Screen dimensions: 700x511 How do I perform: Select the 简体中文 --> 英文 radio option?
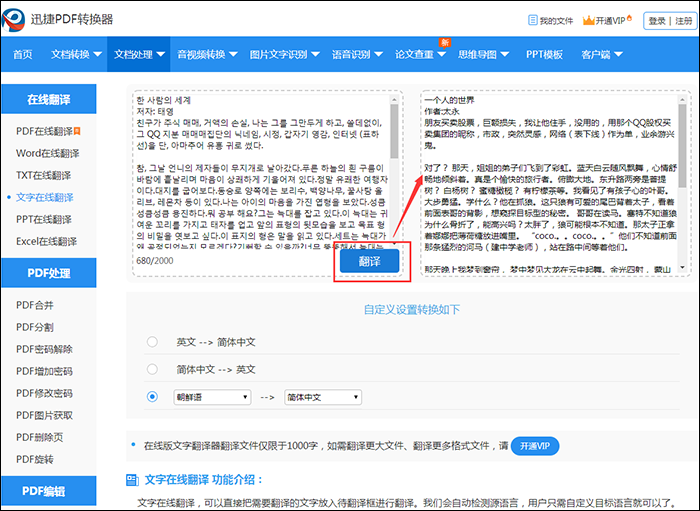(152, 370)
